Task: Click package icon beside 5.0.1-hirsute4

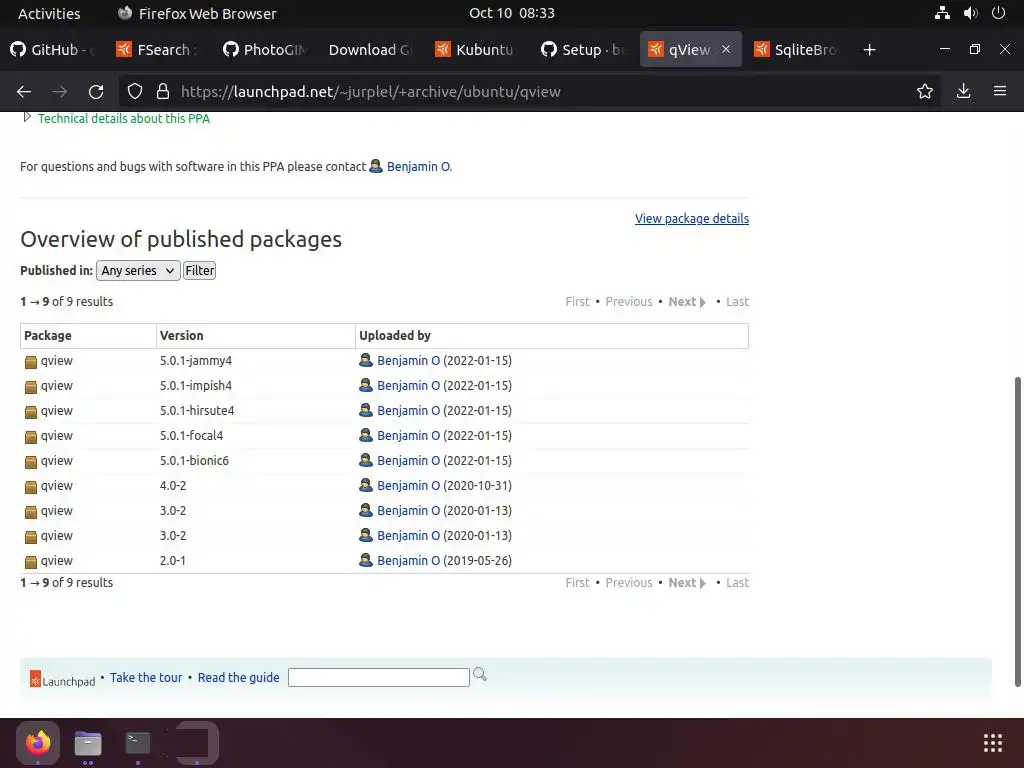Action: coord(31,411)
